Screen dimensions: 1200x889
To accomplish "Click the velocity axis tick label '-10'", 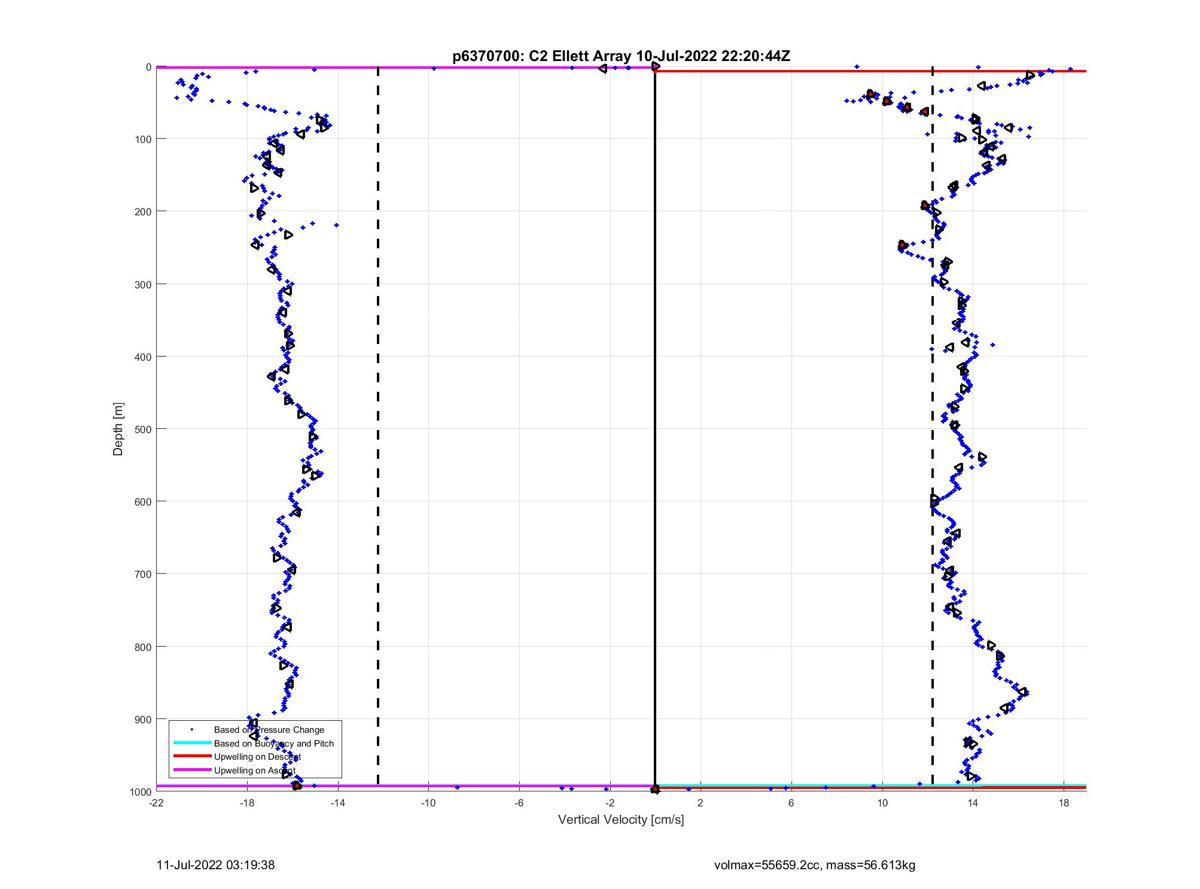I will point(429,802).
